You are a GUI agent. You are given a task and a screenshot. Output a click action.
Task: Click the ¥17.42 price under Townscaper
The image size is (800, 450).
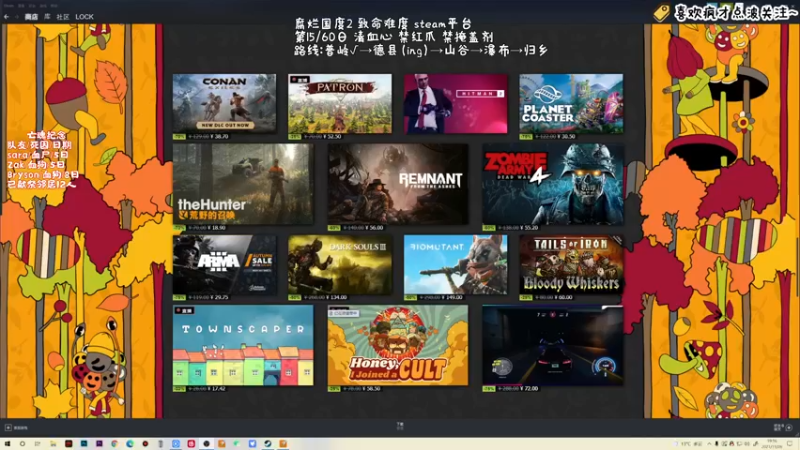click(216, 389)
